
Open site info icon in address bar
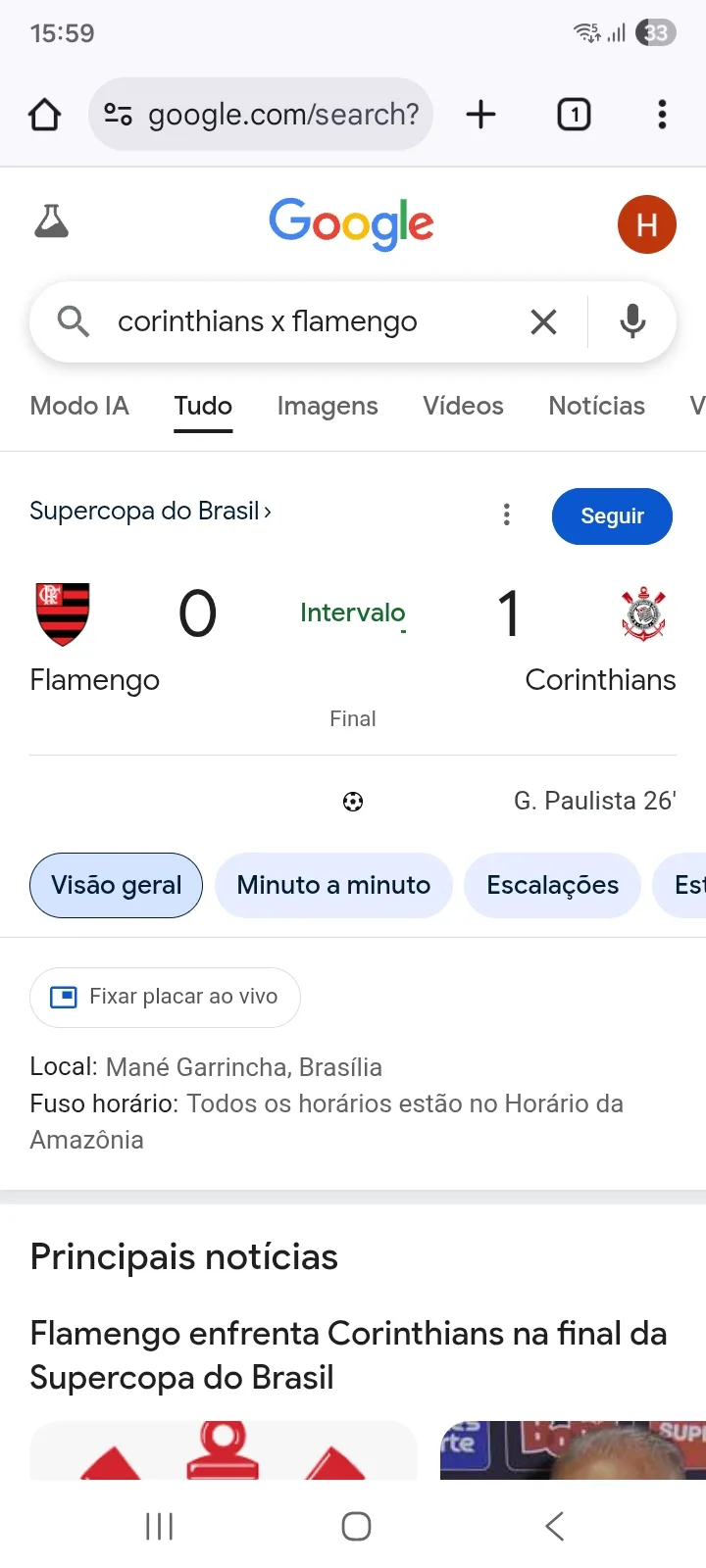(119, 115)
